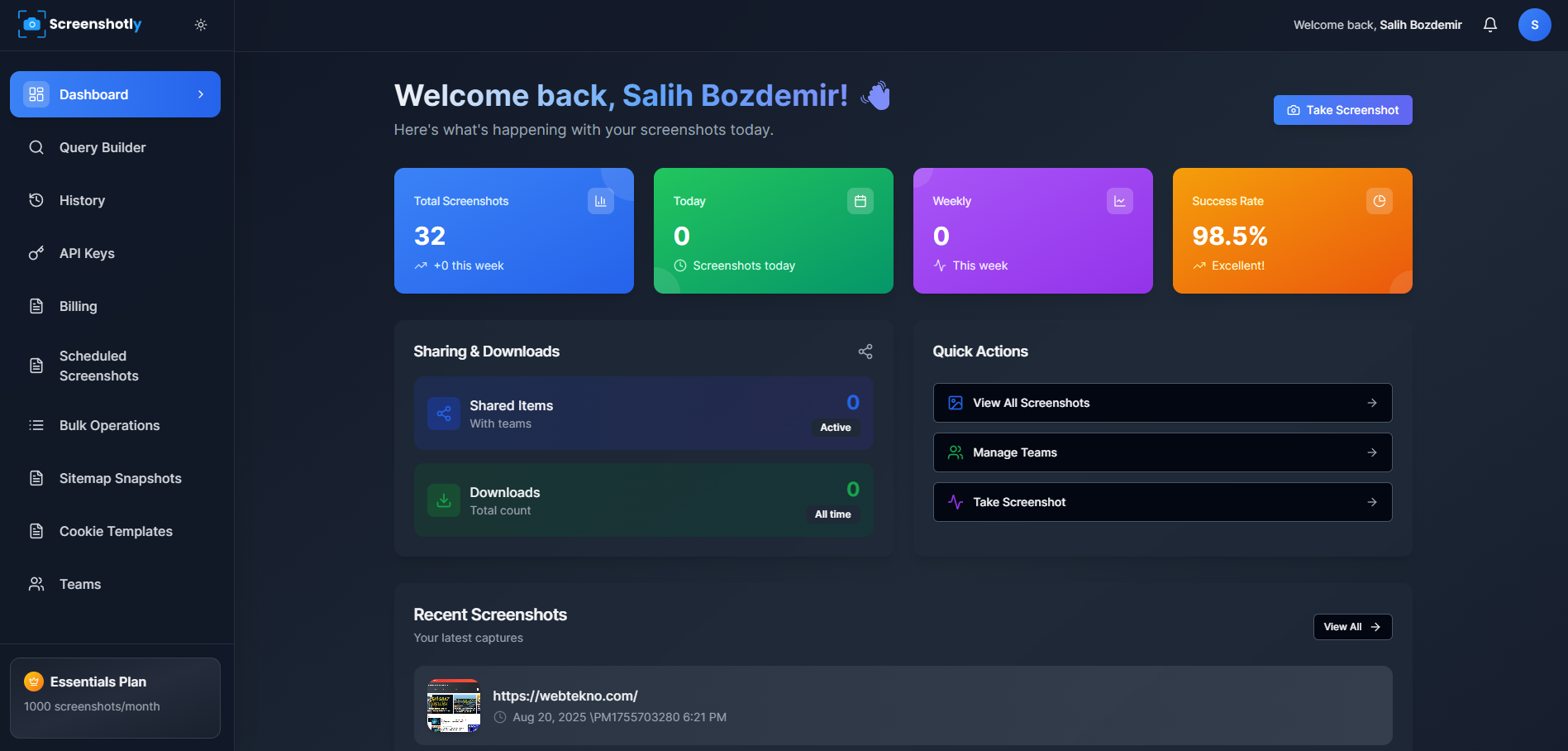This screenshot has height=751, width=1568.
Task: Click the Salih Bozdemir name in header
Action: [x=1421, y=25]
